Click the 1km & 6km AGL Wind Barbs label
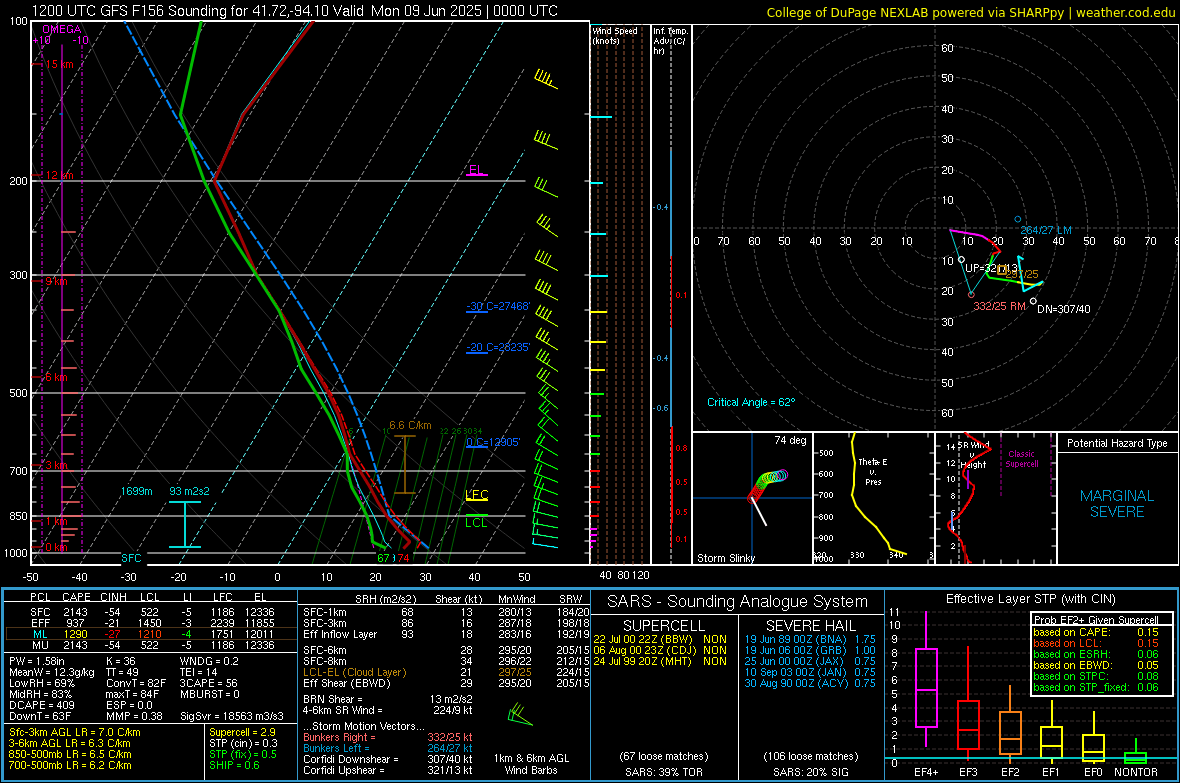Screen dimensions: 1180x783 (531, 764)
